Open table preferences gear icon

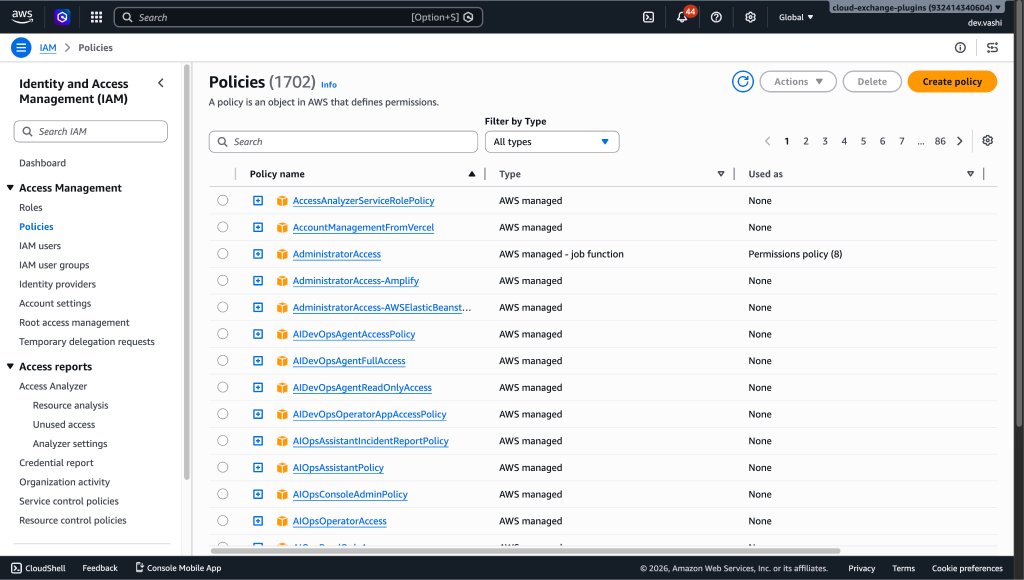[x=987, y=140]
